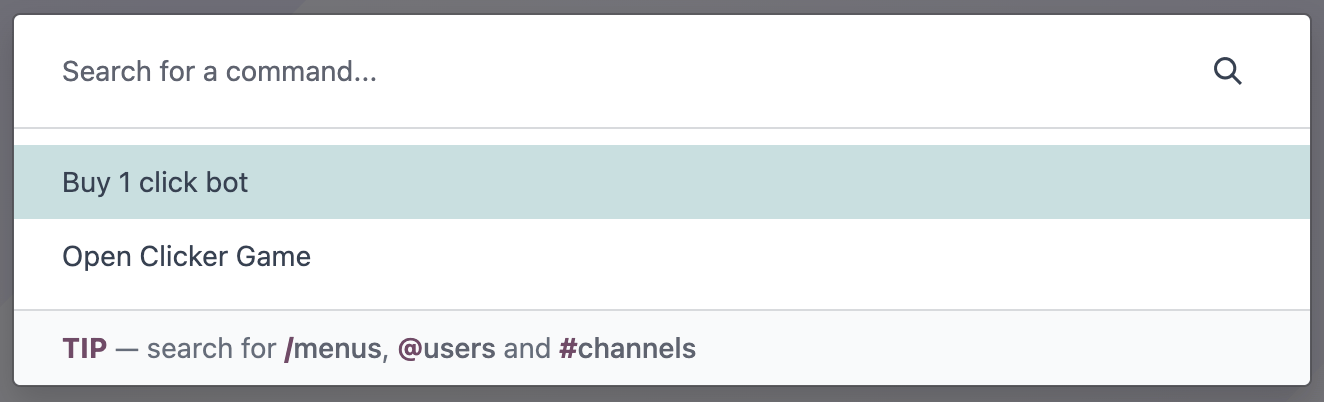The width and height of the screenshot is (1324, 402).
Task: Click the magnifying glass search icon
Action: click(x=1227, y=71)
